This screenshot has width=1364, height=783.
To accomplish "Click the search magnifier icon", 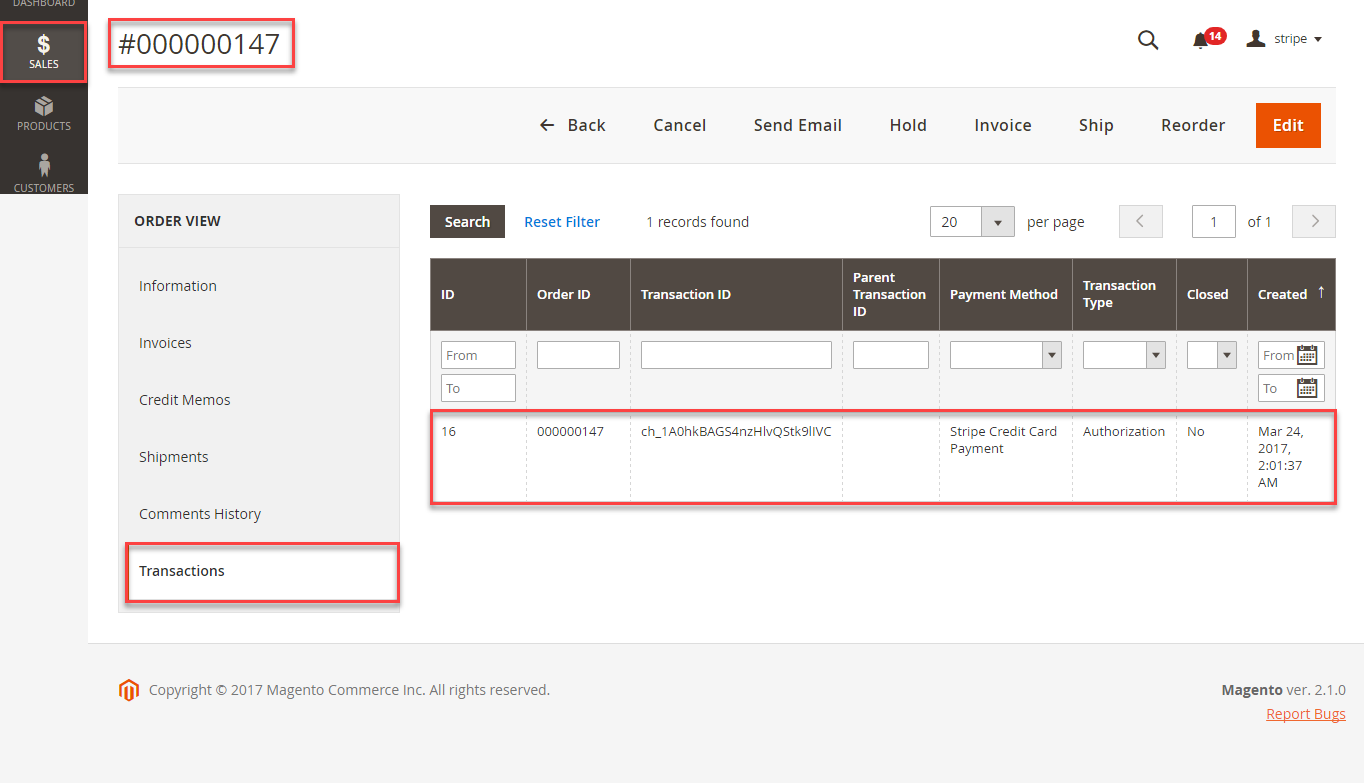I will [x=1148, y=40].
